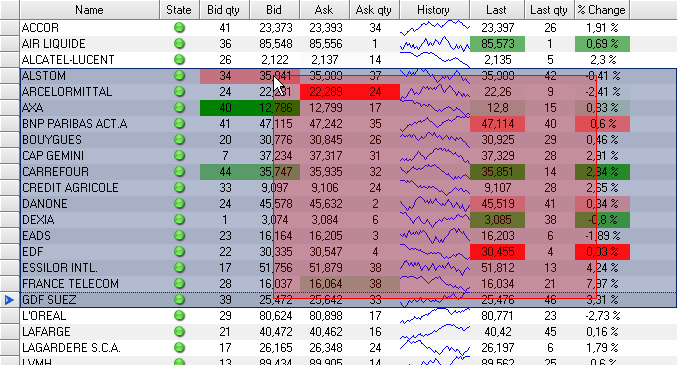Click the green Bid qty cell for AXA
The image size is (677, 365).
[225, 108]
